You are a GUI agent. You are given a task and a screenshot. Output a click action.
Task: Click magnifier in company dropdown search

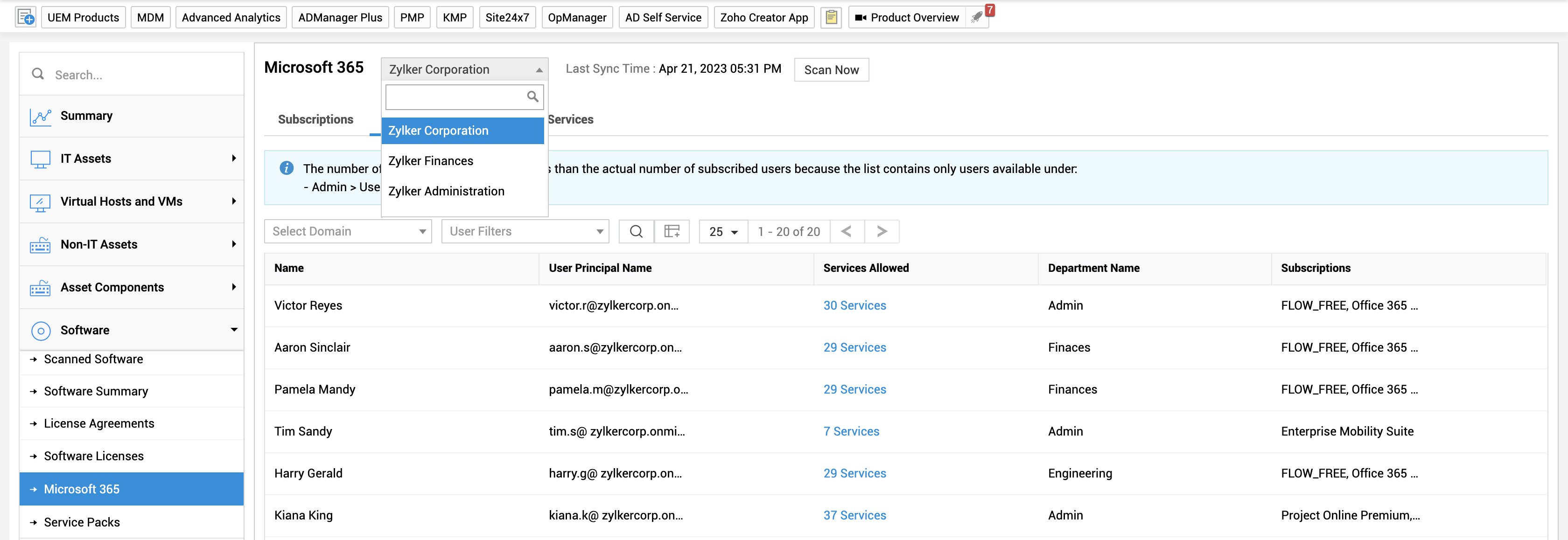pyautogui.click(x=532, y=97)
